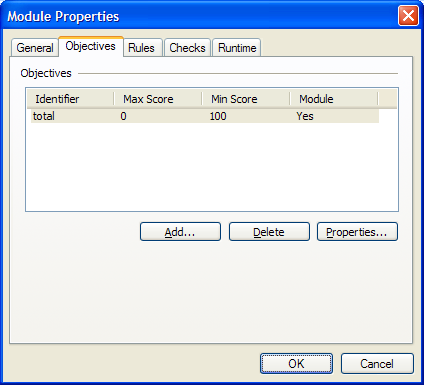The width and height of the screenshot is (424, 385).
Task: Open objective Properties... dialog
Action: tap(357, 232)
